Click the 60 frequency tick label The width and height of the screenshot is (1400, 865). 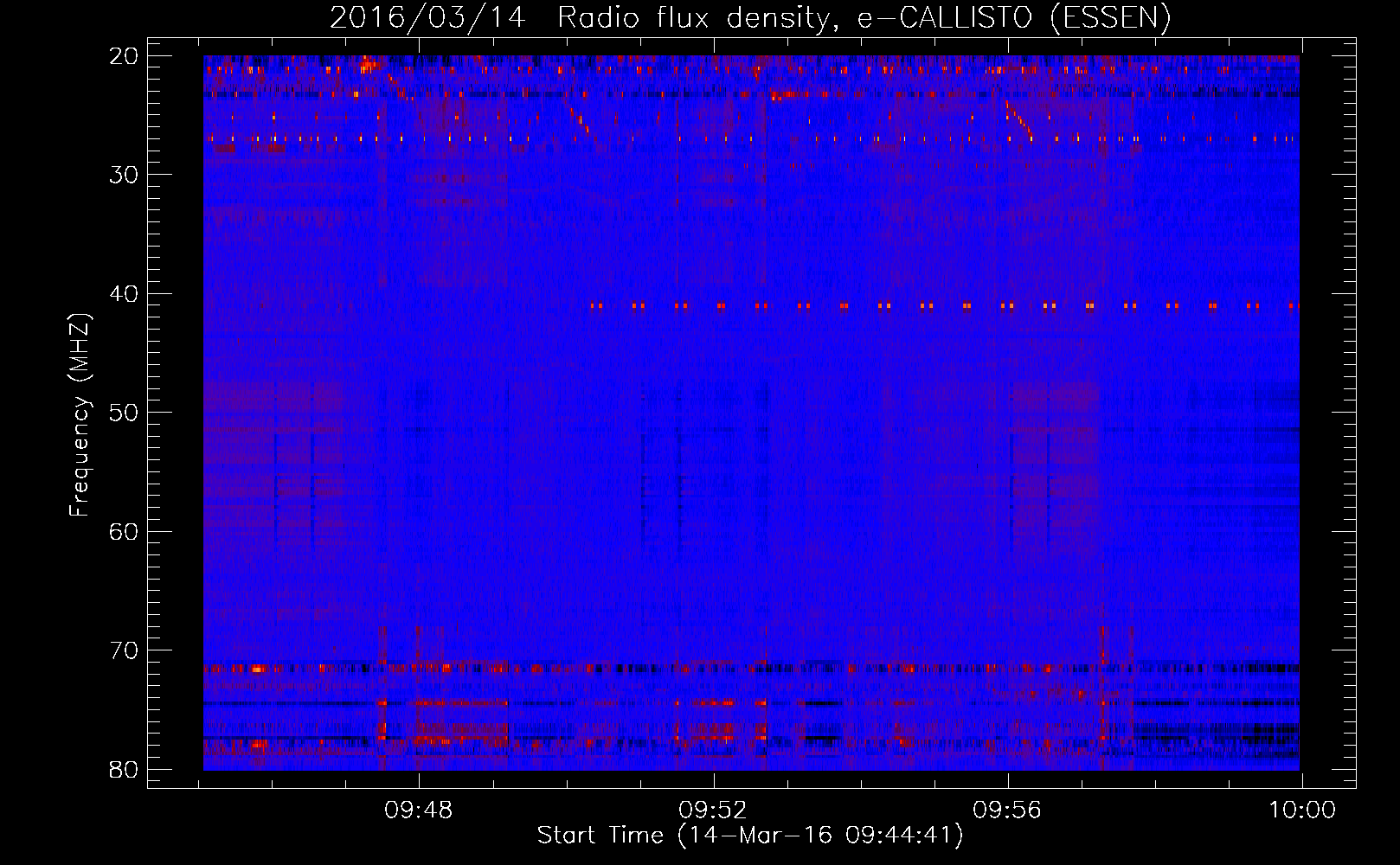124,531
